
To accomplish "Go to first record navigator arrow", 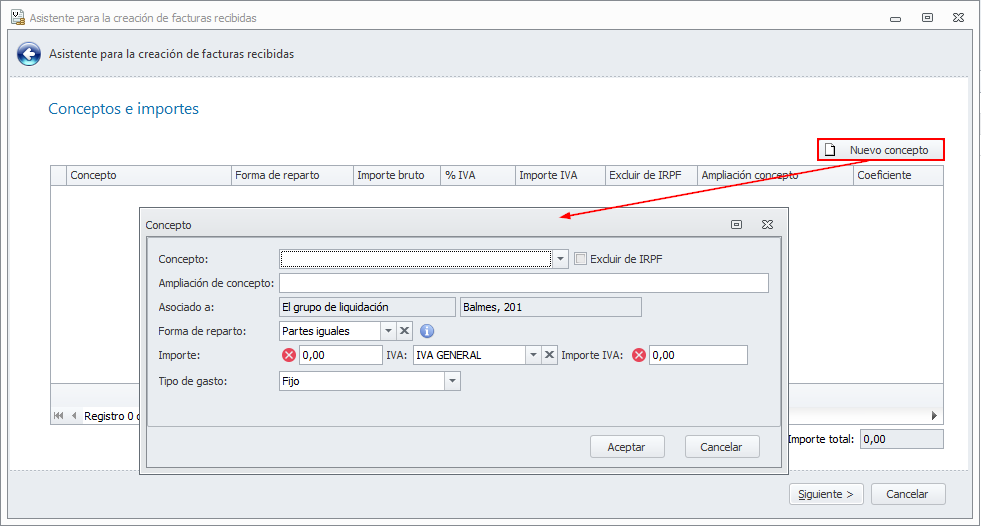I will (x=59, y=416).
